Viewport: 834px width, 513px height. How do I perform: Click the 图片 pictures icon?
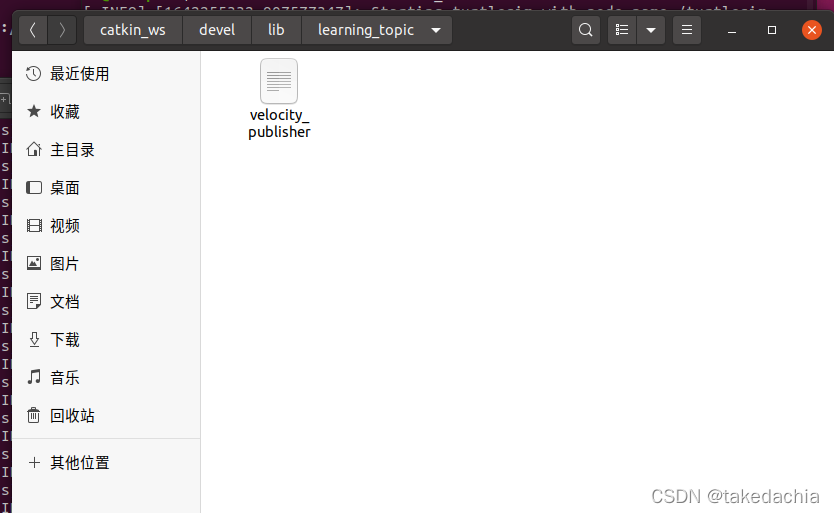point(34,263)
